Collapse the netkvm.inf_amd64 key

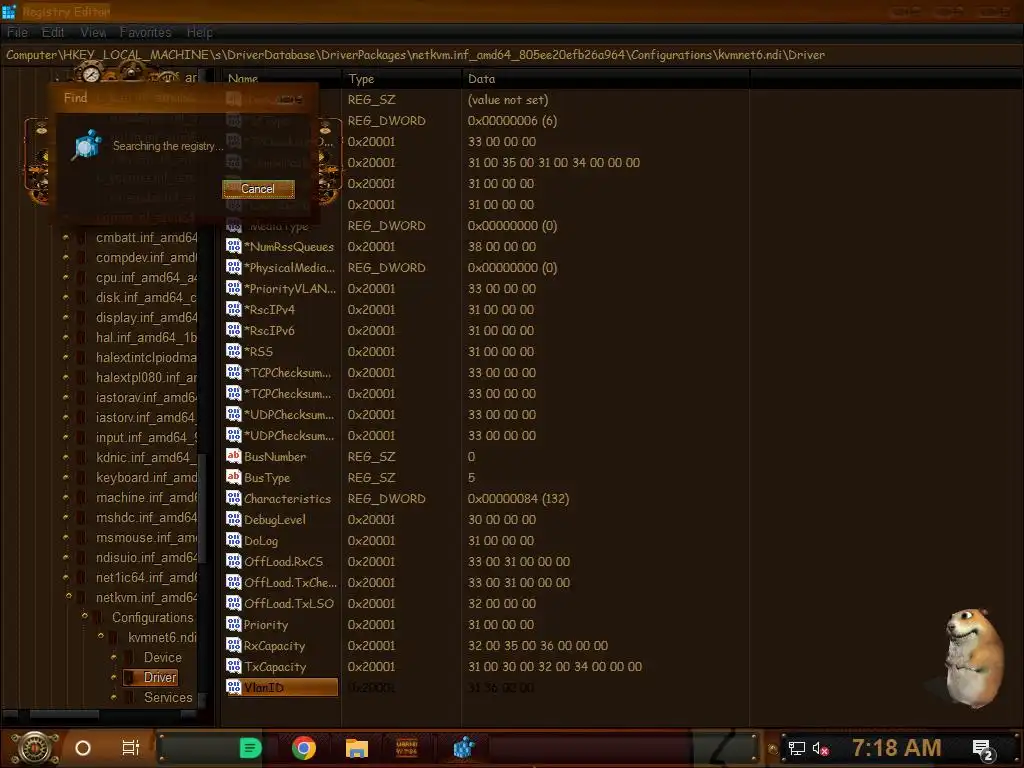tap(69, 596)
